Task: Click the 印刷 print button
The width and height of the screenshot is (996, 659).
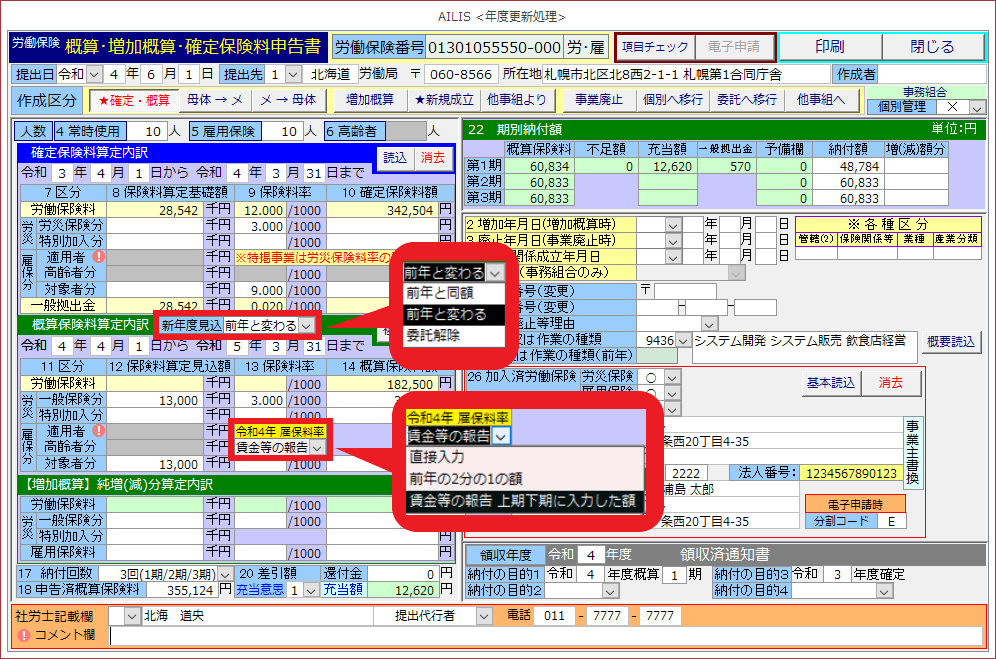Action: [x=829, y=47]
